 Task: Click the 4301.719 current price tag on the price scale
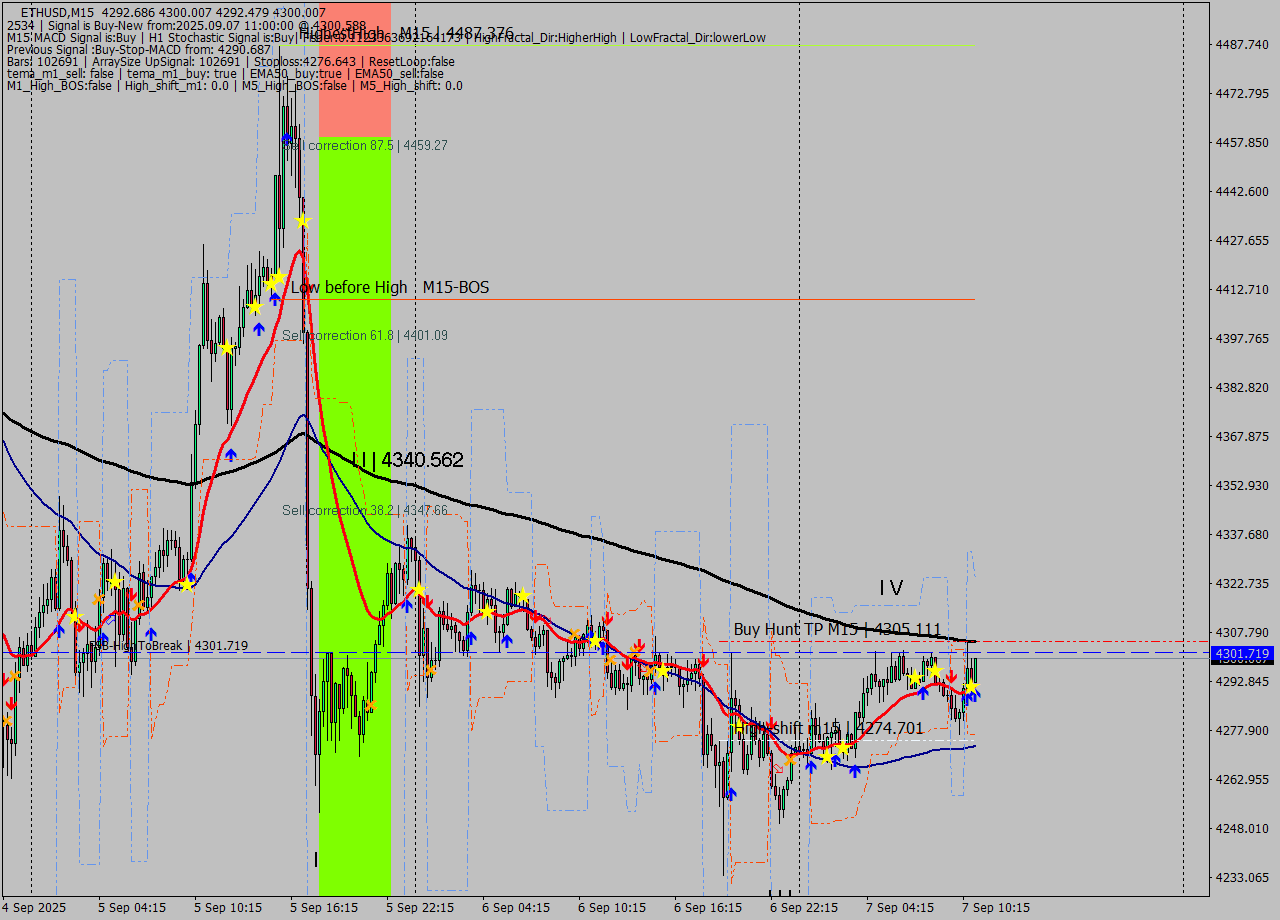(1240, 653)
